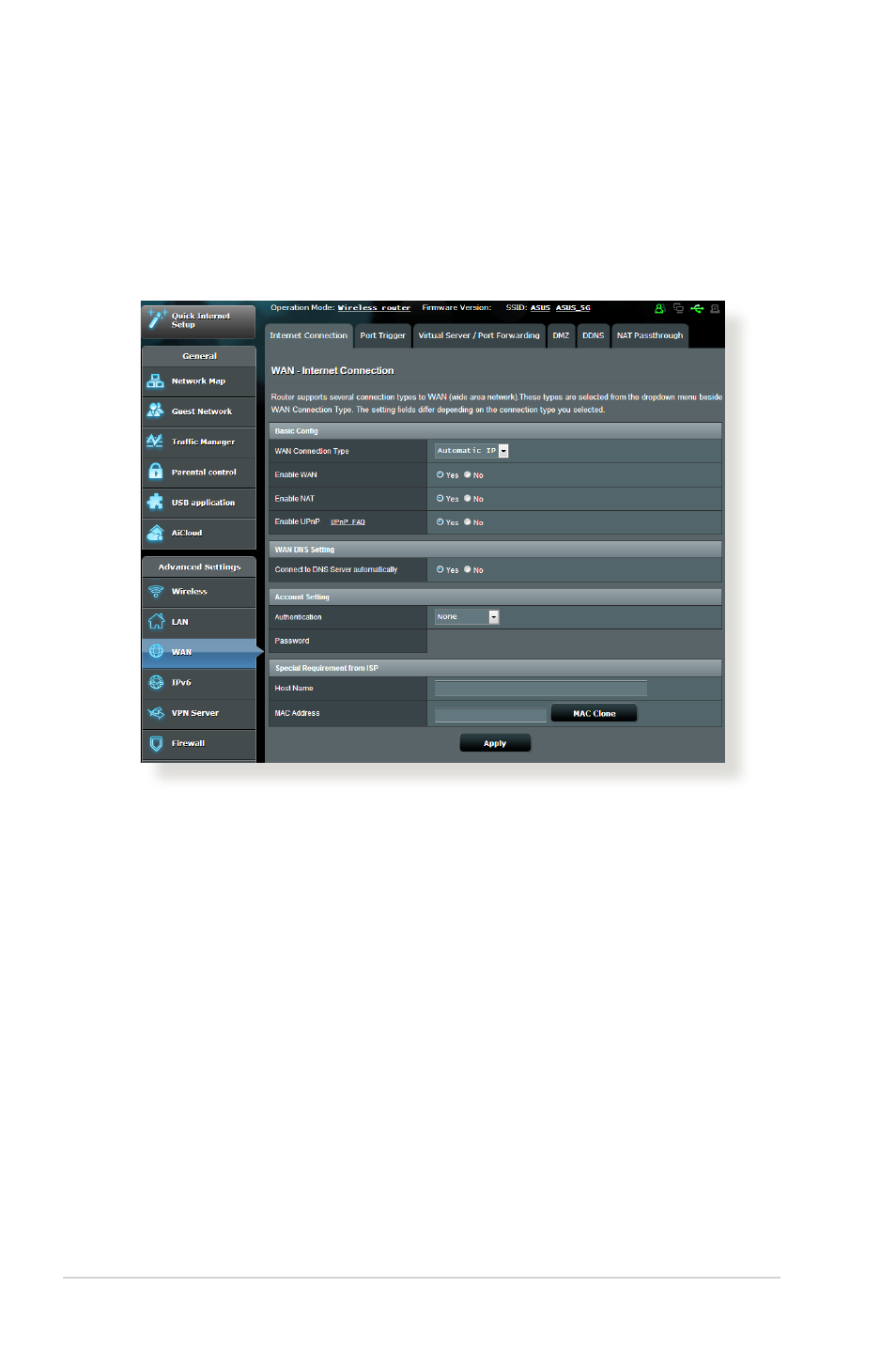Image resolution: width=896 pixels, height=1350 pixels.
Task: Click the IPv6 globe icon
Action: pyautogui.click(x=156, y=682)
